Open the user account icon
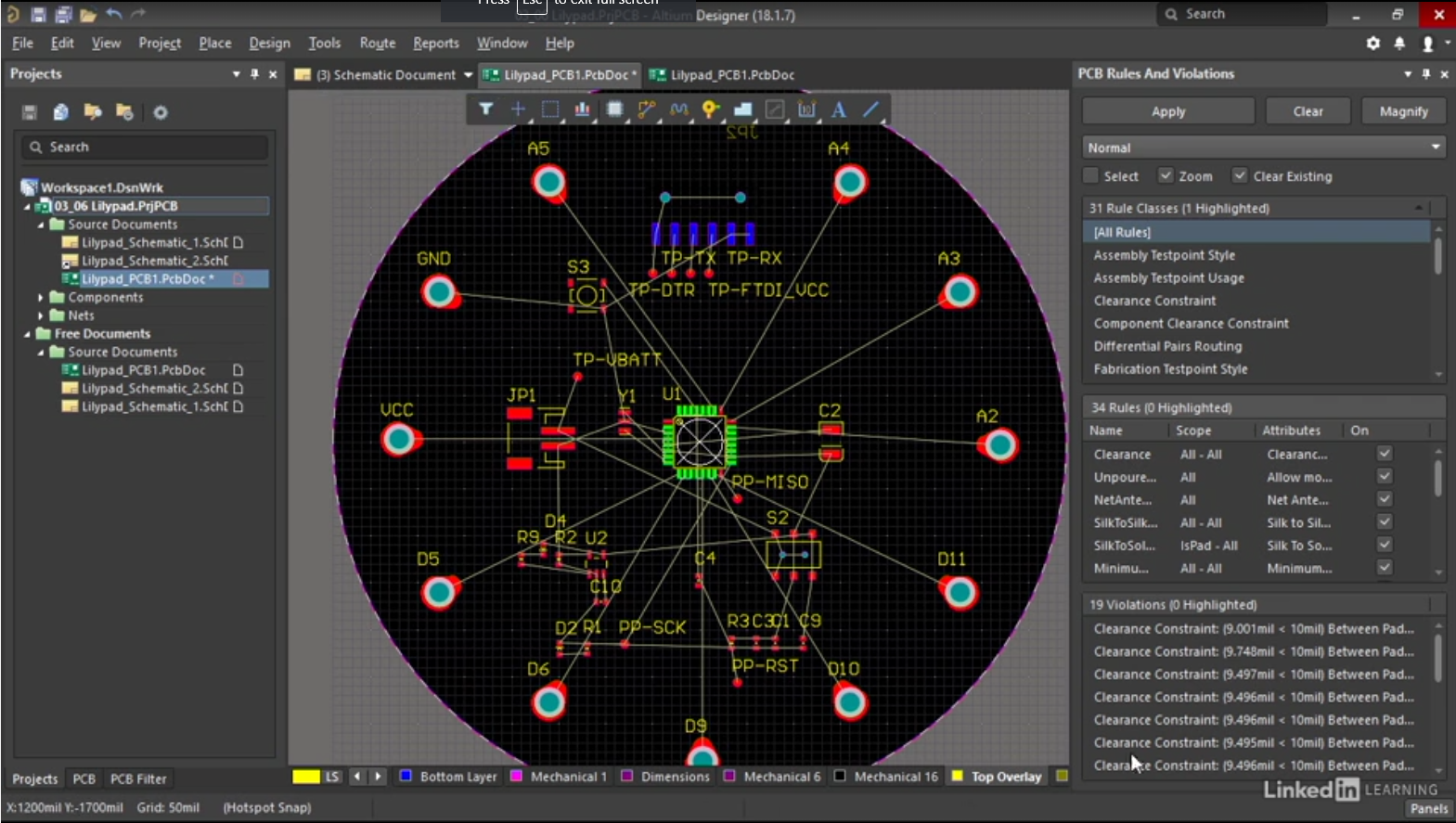Image resolution: width=1456 pixels, height=823 pixels. [x=1428, y=43]
